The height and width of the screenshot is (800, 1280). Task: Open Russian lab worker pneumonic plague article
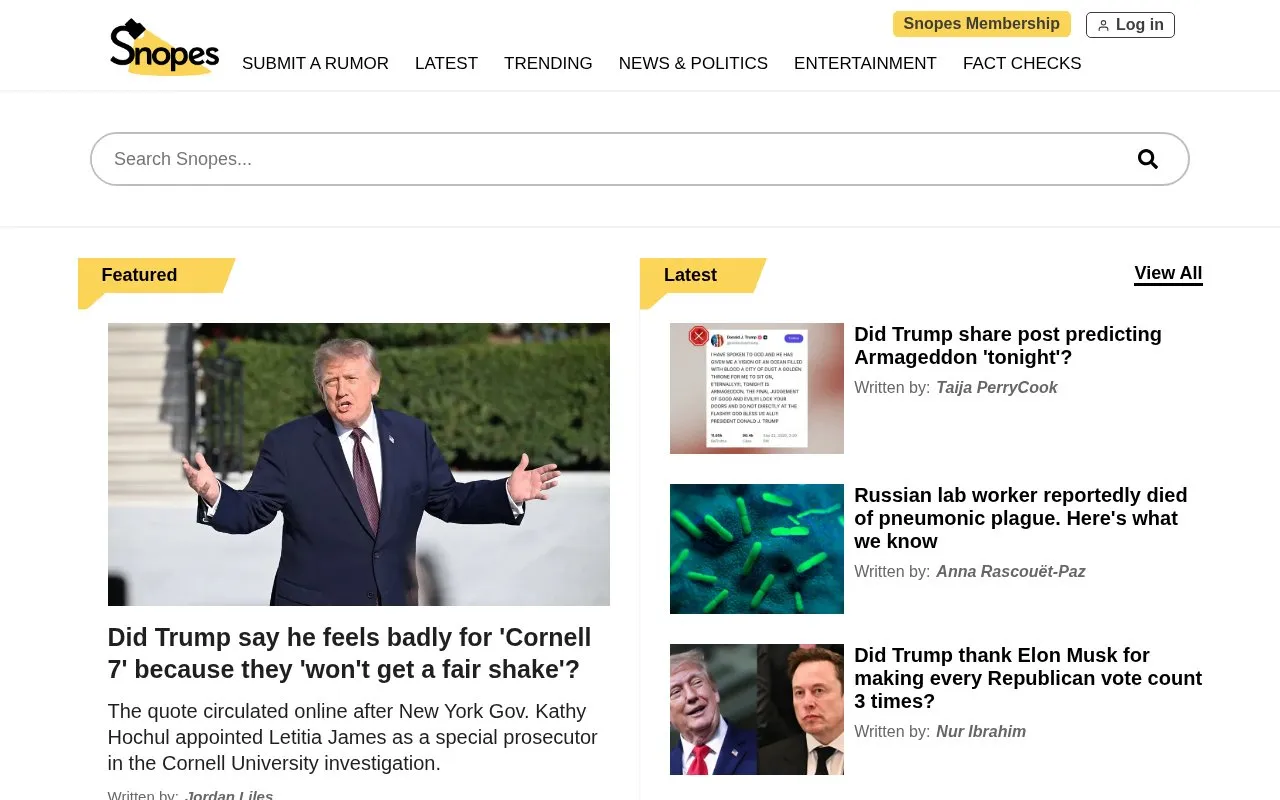[x=1020, y=518]
